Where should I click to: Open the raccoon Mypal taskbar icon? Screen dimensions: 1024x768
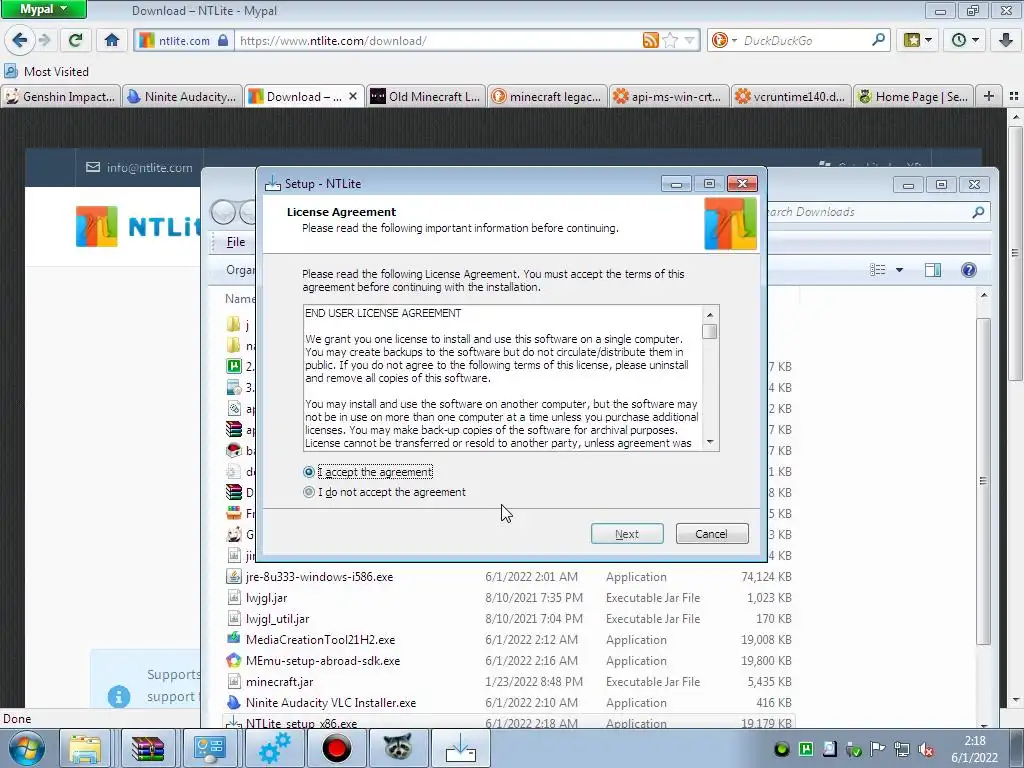[398, 748]
